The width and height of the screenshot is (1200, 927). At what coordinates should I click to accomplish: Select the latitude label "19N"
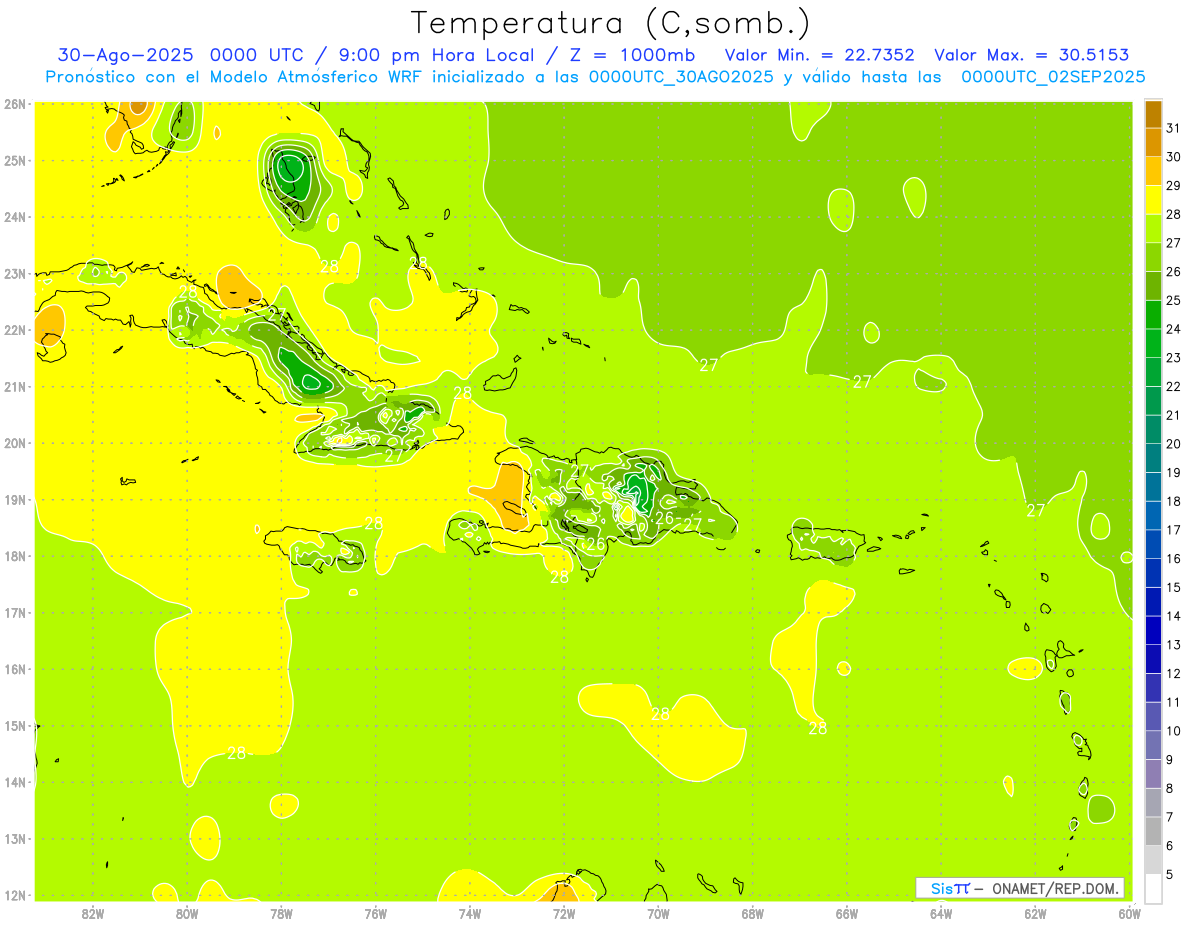click(15, 500)
